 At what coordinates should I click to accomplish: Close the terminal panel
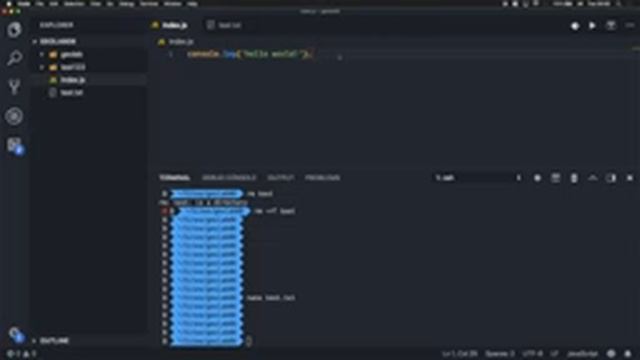coord(630,178)
